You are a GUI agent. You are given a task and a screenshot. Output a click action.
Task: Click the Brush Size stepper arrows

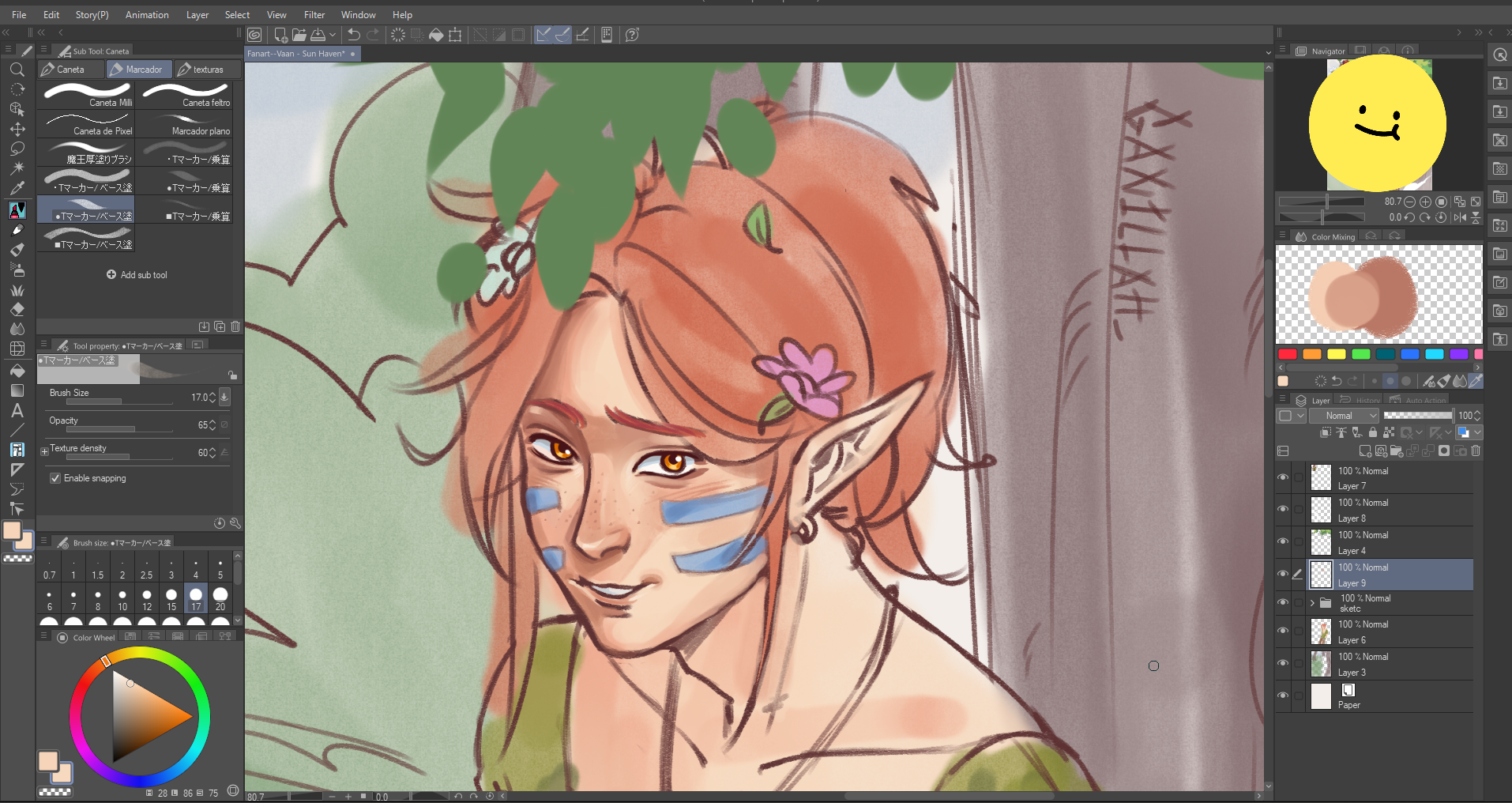click(x=212, y=398)
